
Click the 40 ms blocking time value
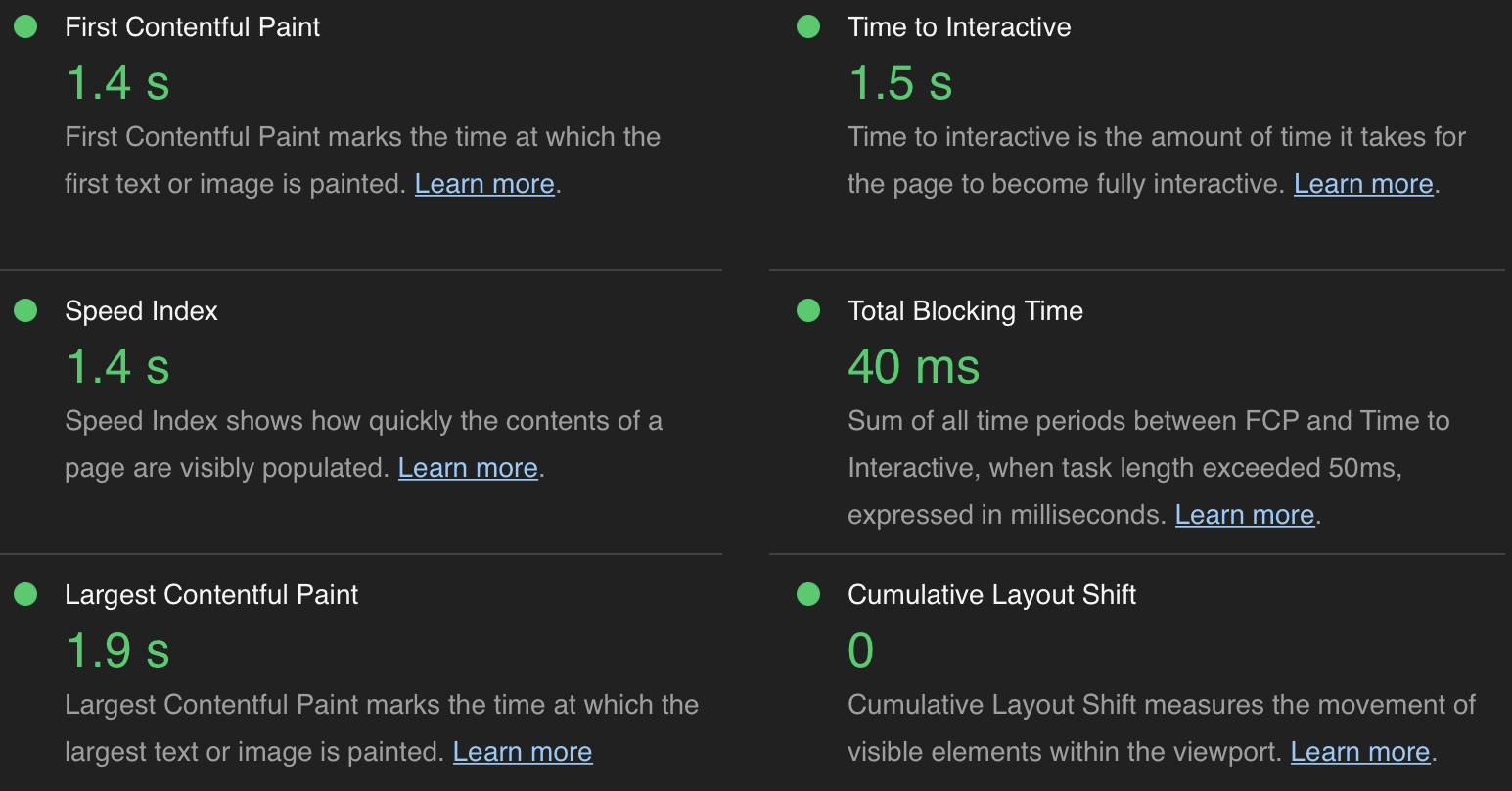pyautogui.click(x=913, y=367)
